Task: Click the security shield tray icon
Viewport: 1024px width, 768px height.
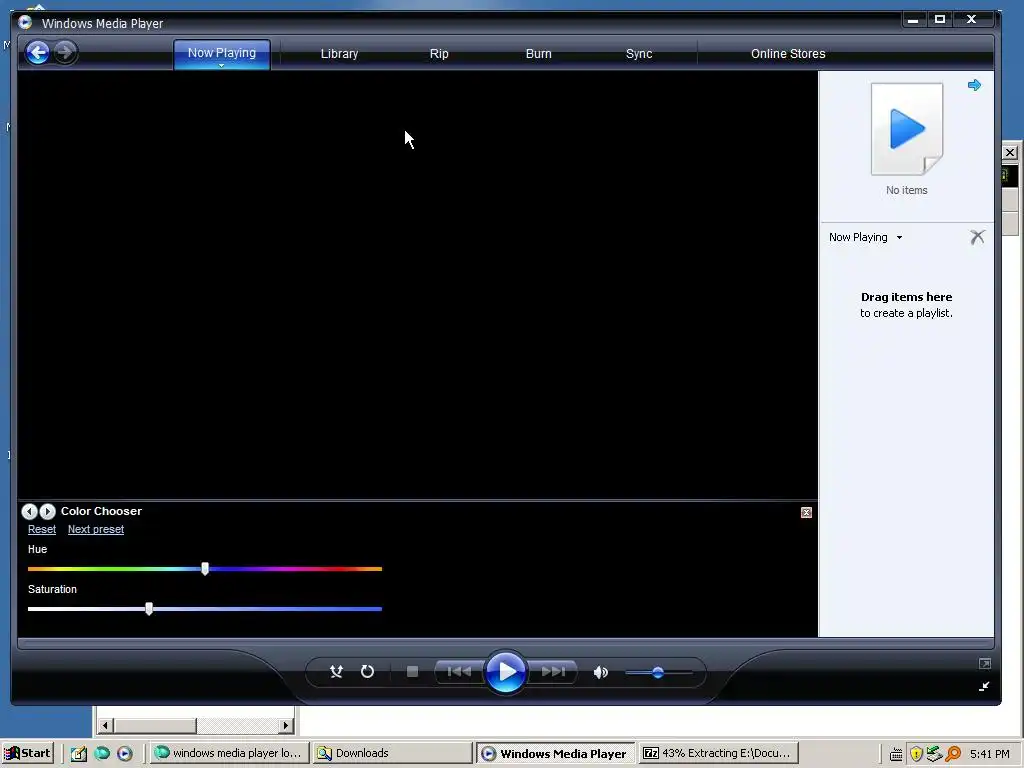Action: pos(916,754)
